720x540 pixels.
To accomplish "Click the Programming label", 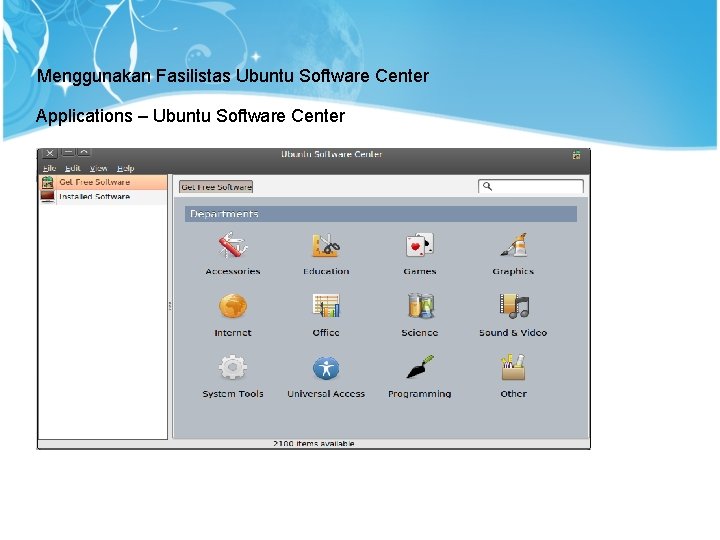I will (x=420, y=394).
